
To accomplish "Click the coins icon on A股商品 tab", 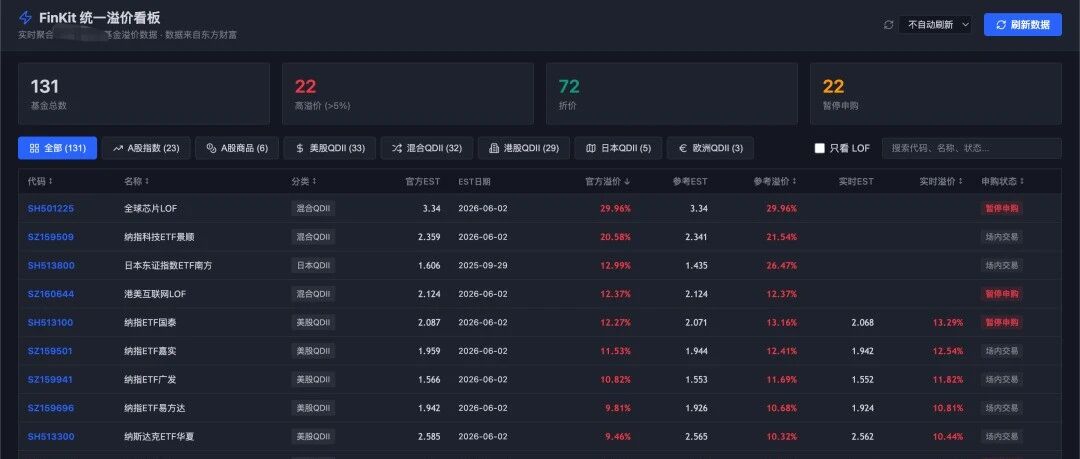I will 211,148.
